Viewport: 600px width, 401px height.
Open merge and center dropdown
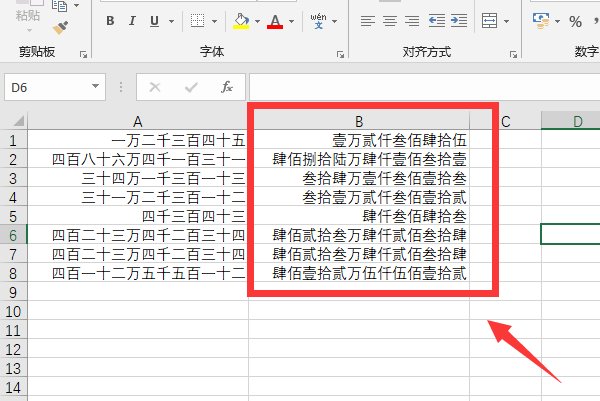point(507,21)
